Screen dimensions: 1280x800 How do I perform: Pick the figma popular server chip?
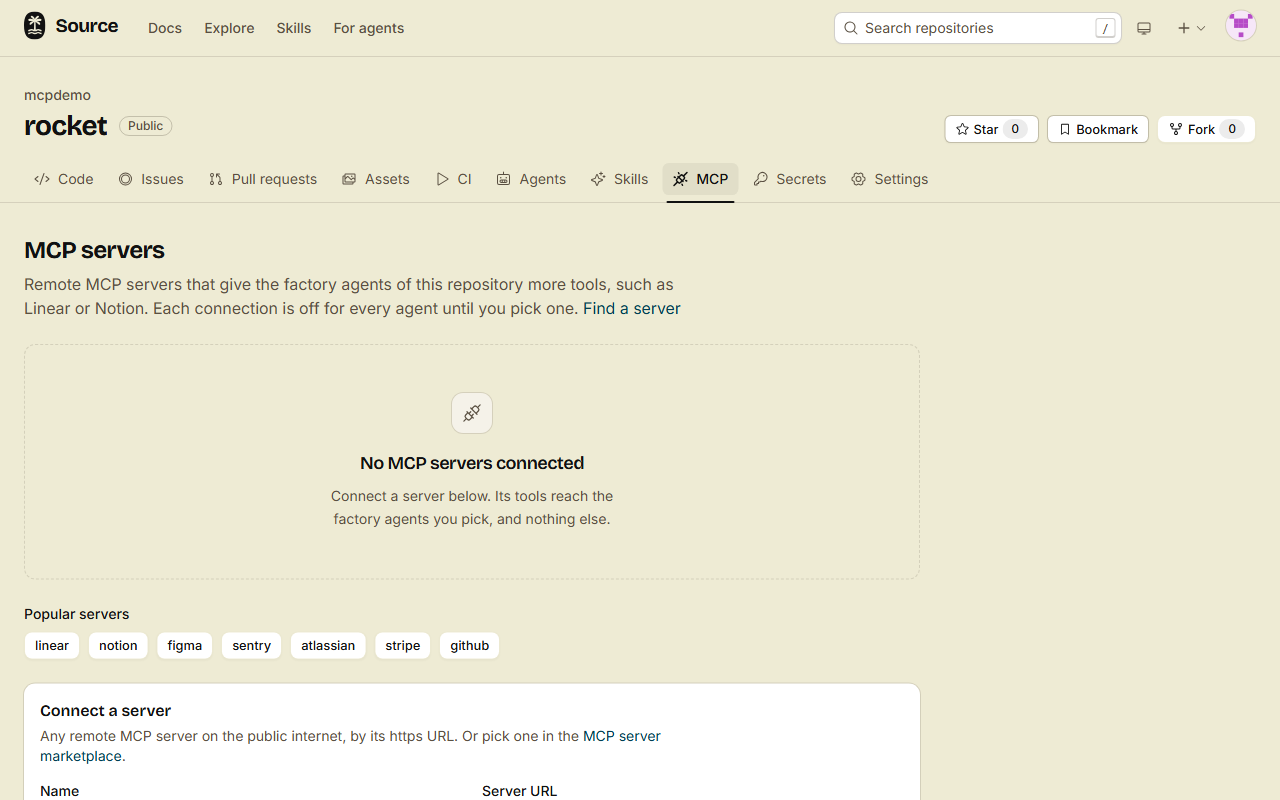pyautogui.click(x=185, y=646)
